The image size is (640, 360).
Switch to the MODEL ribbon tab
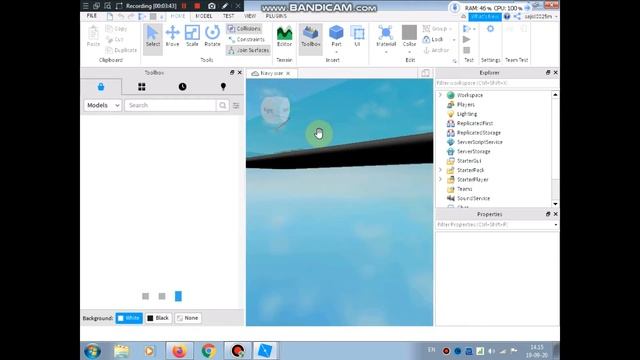(203, 16)
